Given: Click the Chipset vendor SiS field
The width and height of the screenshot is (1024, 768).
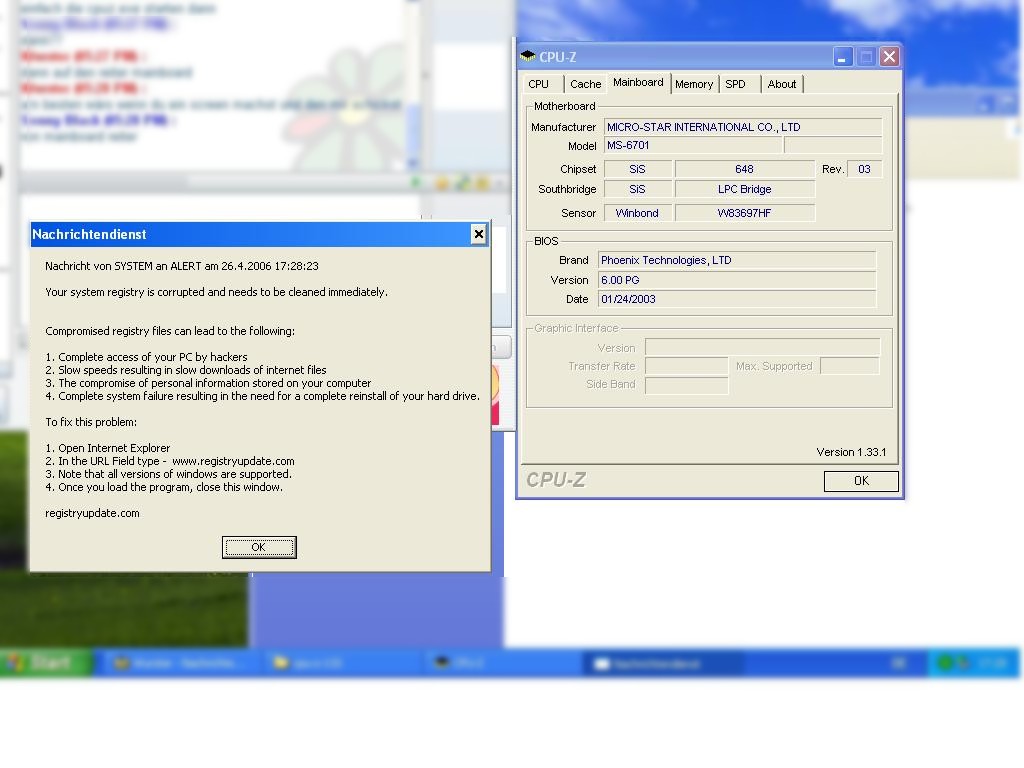Looking at the screenshot, I should [637, 169].
